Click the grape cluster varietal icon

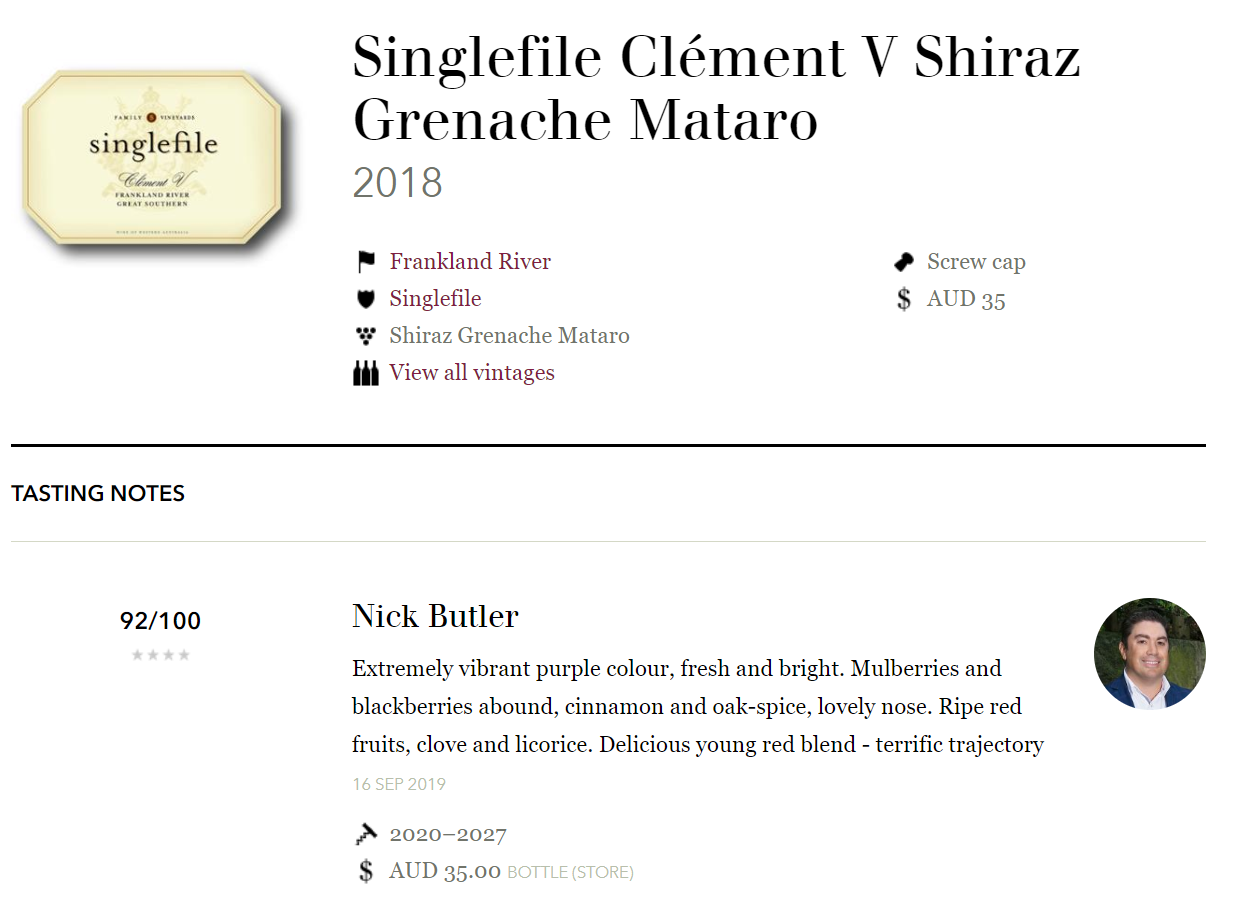point(366,336)
